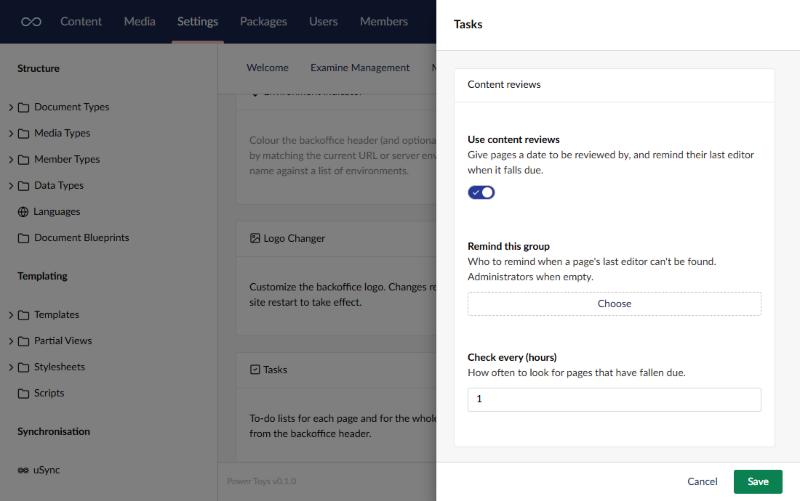The image size is (800, 501).
Task: Click the Remind this group label
Action: pyautogui.click(x=508, y=246)
